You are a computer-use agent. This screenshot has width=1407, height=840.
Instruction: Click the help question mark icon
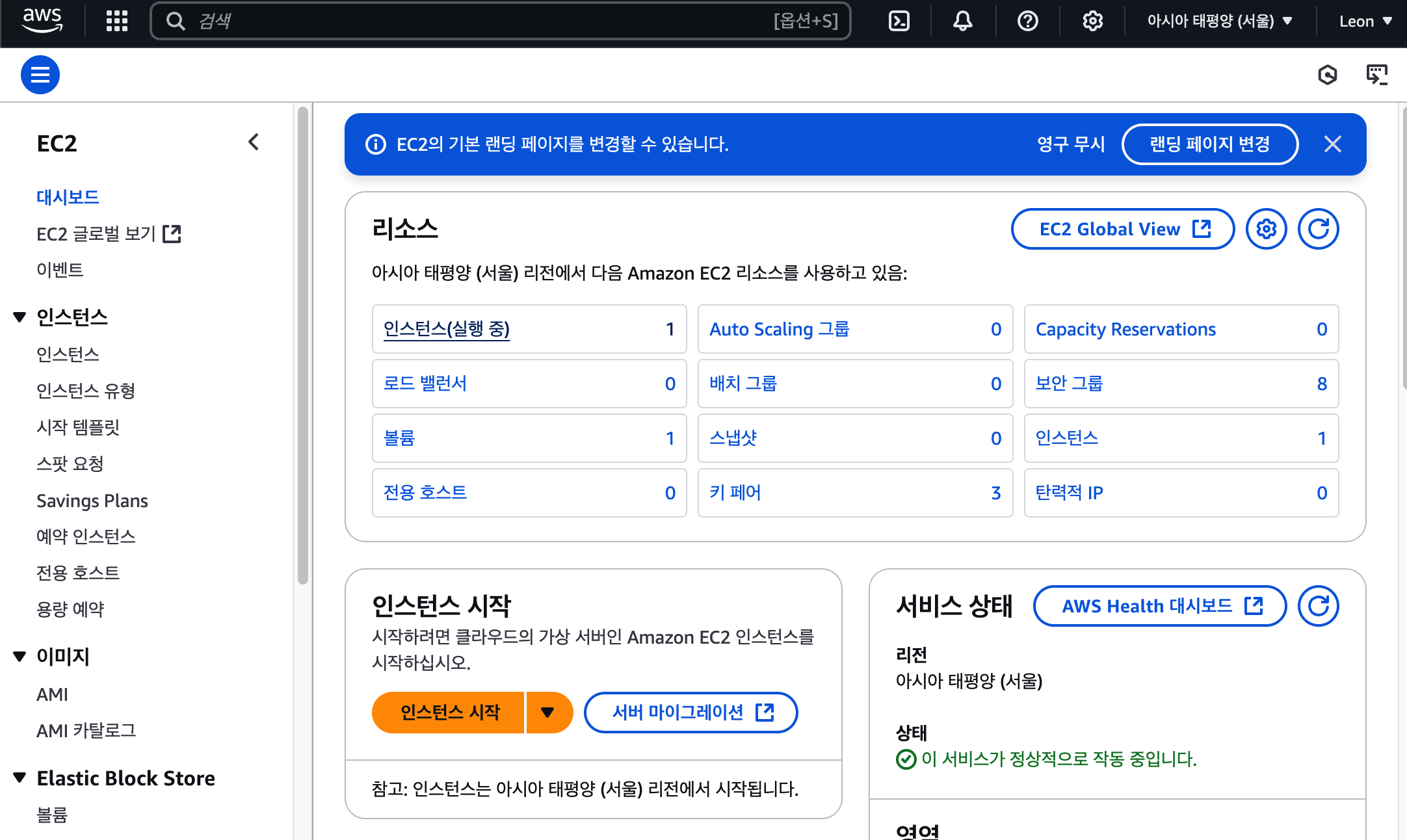coord(1027,21)
